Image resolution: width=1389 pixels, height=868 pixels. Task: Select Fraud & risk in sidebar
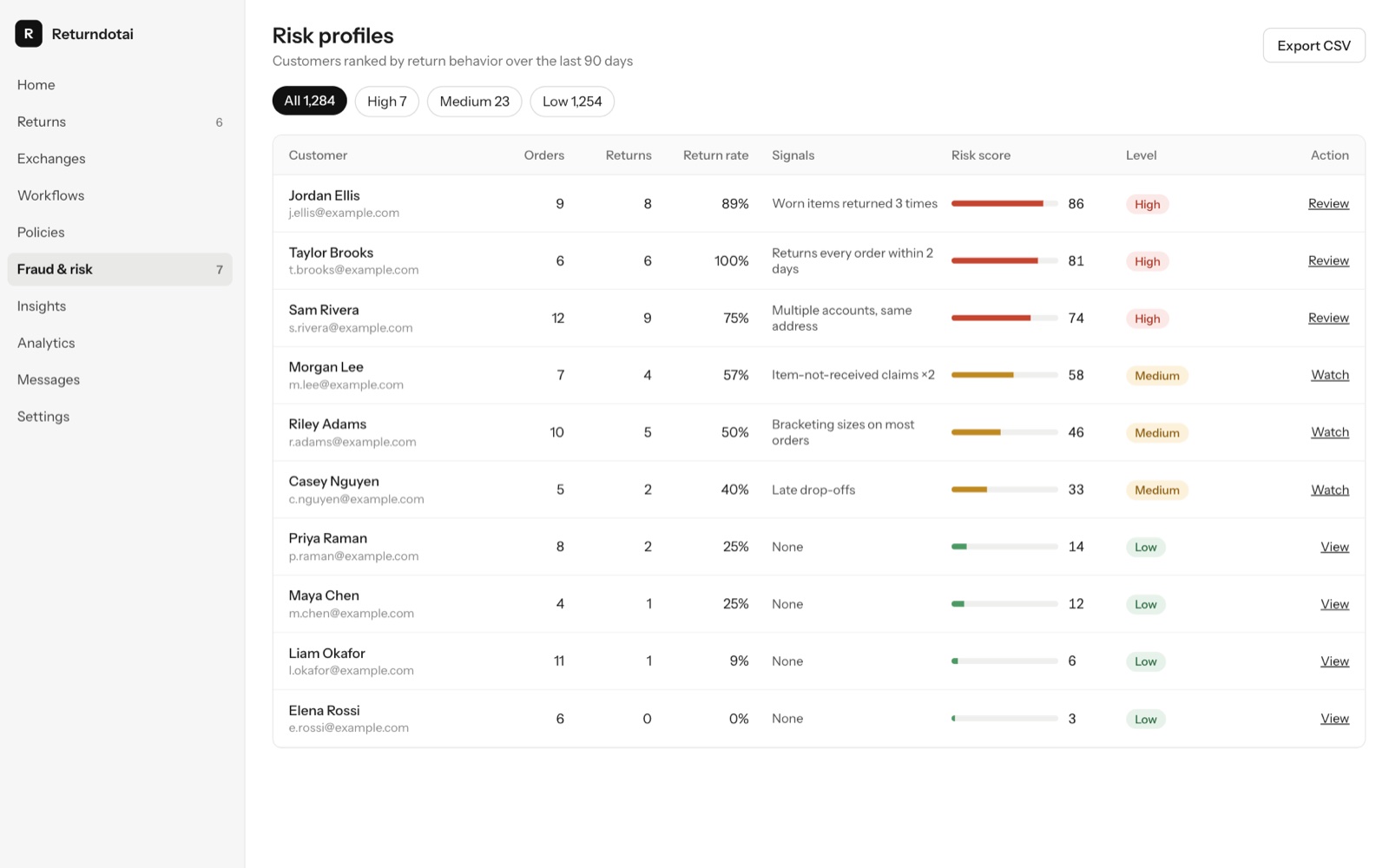pos(120,269)
